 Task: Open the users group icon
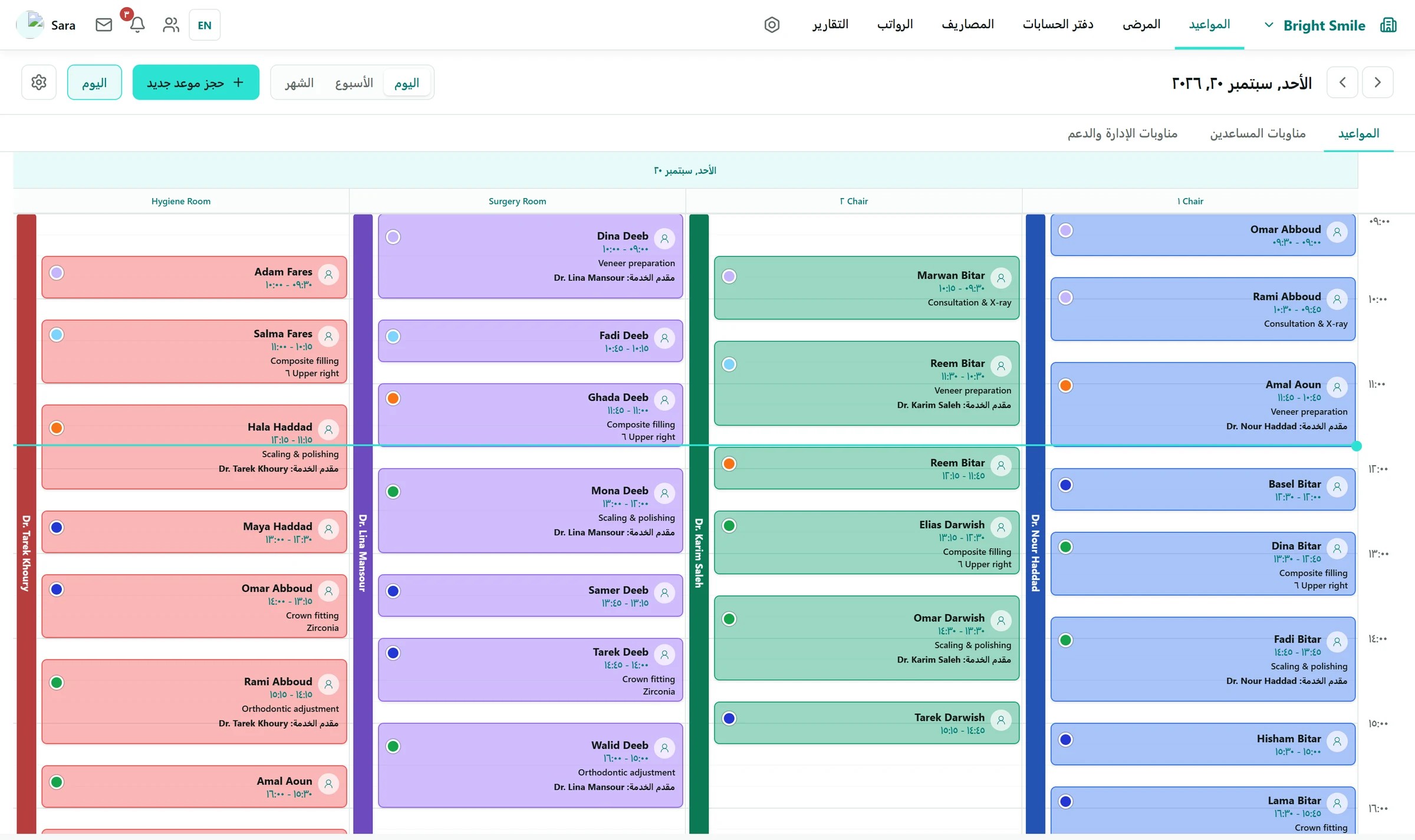[x=171, y=25]
